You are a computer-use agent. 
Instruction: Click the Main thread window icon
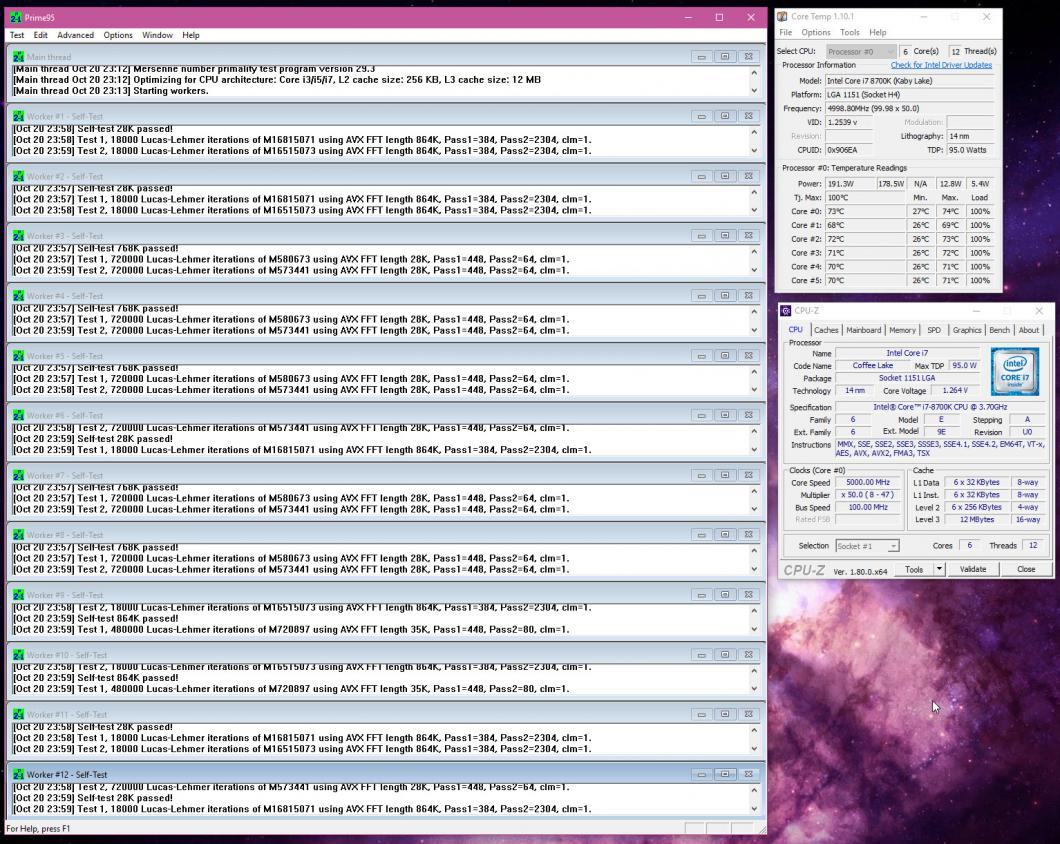point(18,57)
